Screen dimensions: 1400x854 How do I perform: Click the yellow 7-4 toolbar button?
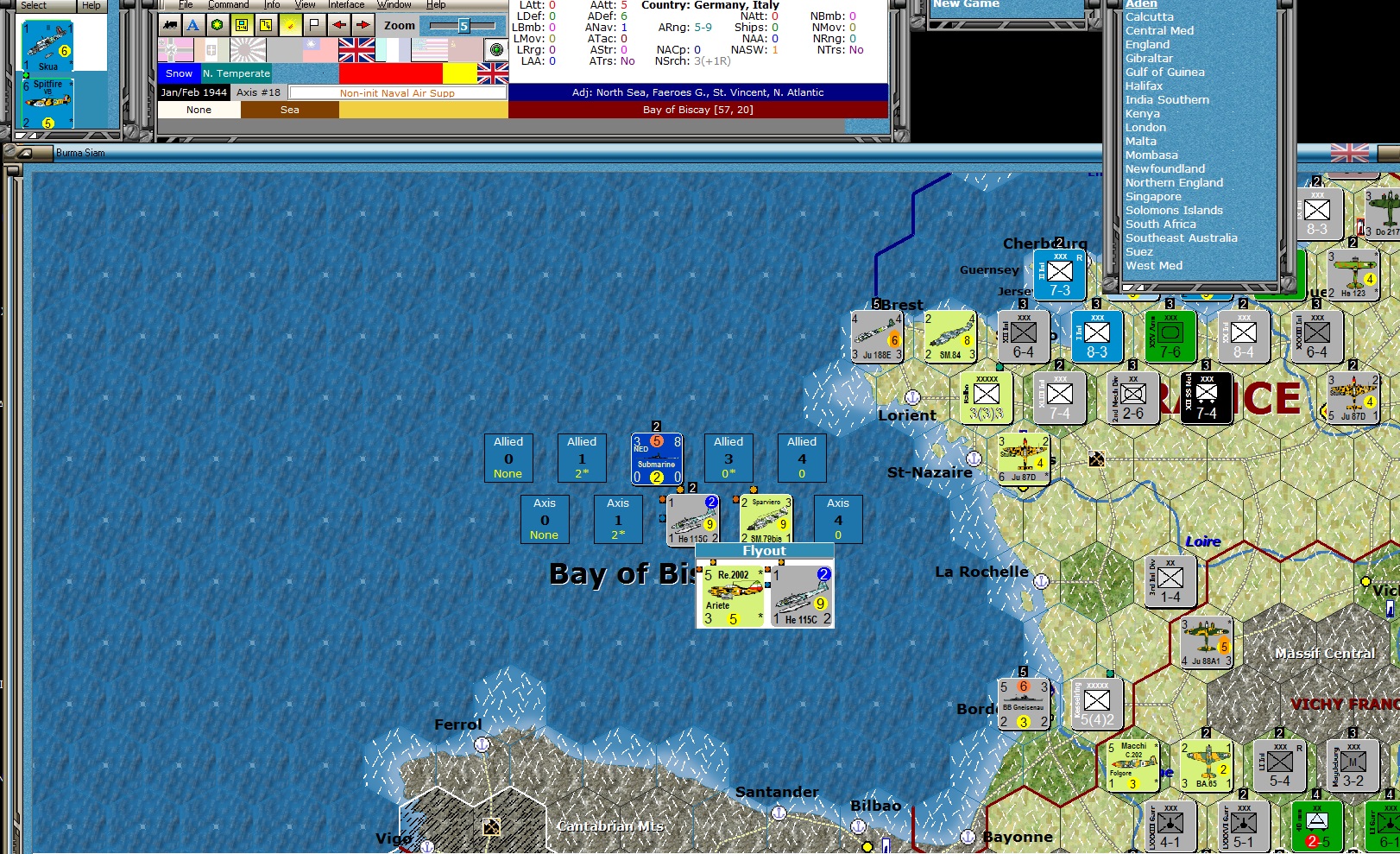(x=266, y=25)
